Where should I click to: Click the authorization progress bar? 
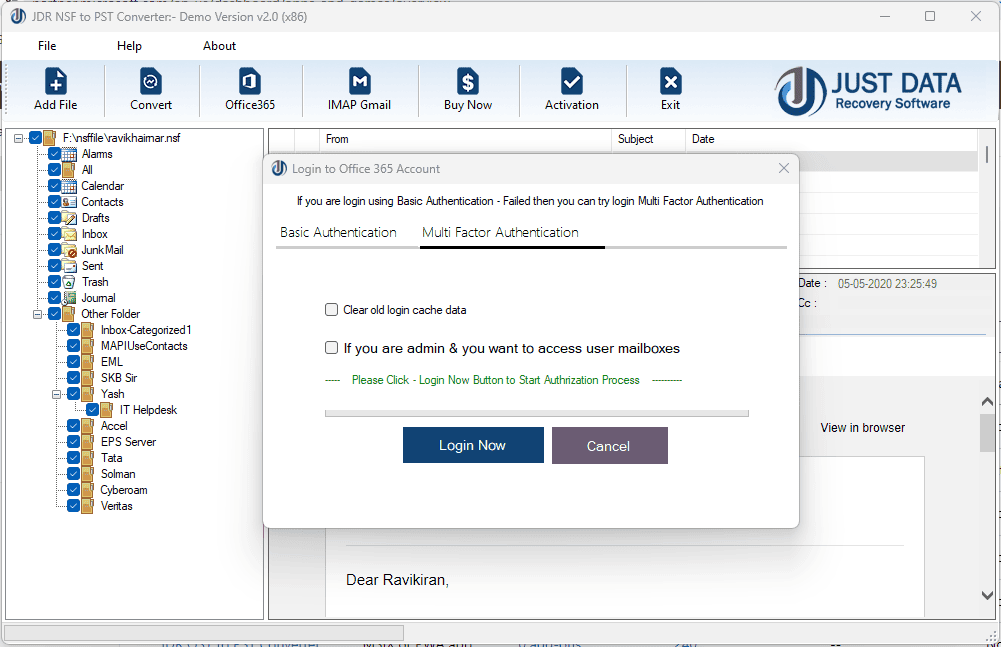[x=536, y=412]
